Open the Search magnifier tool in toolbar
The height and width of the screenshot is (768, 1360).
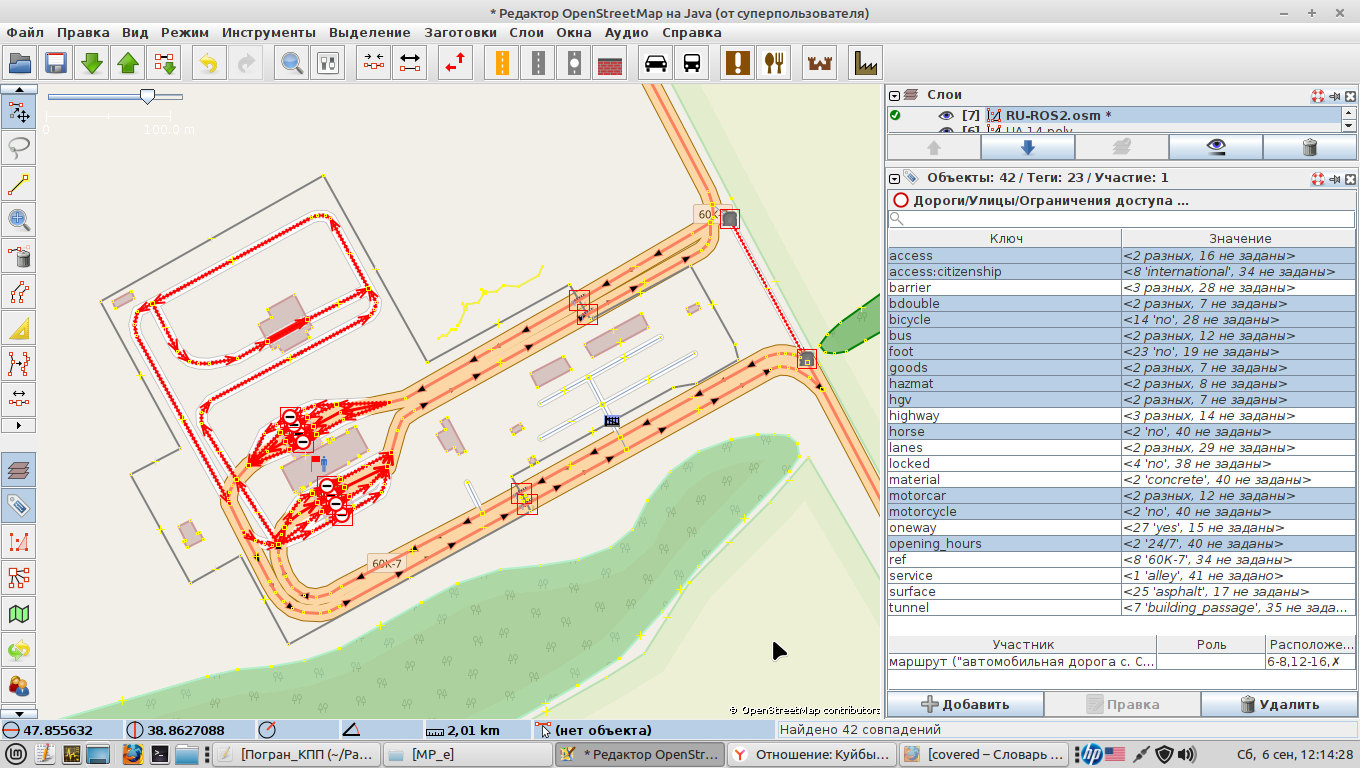292,63
